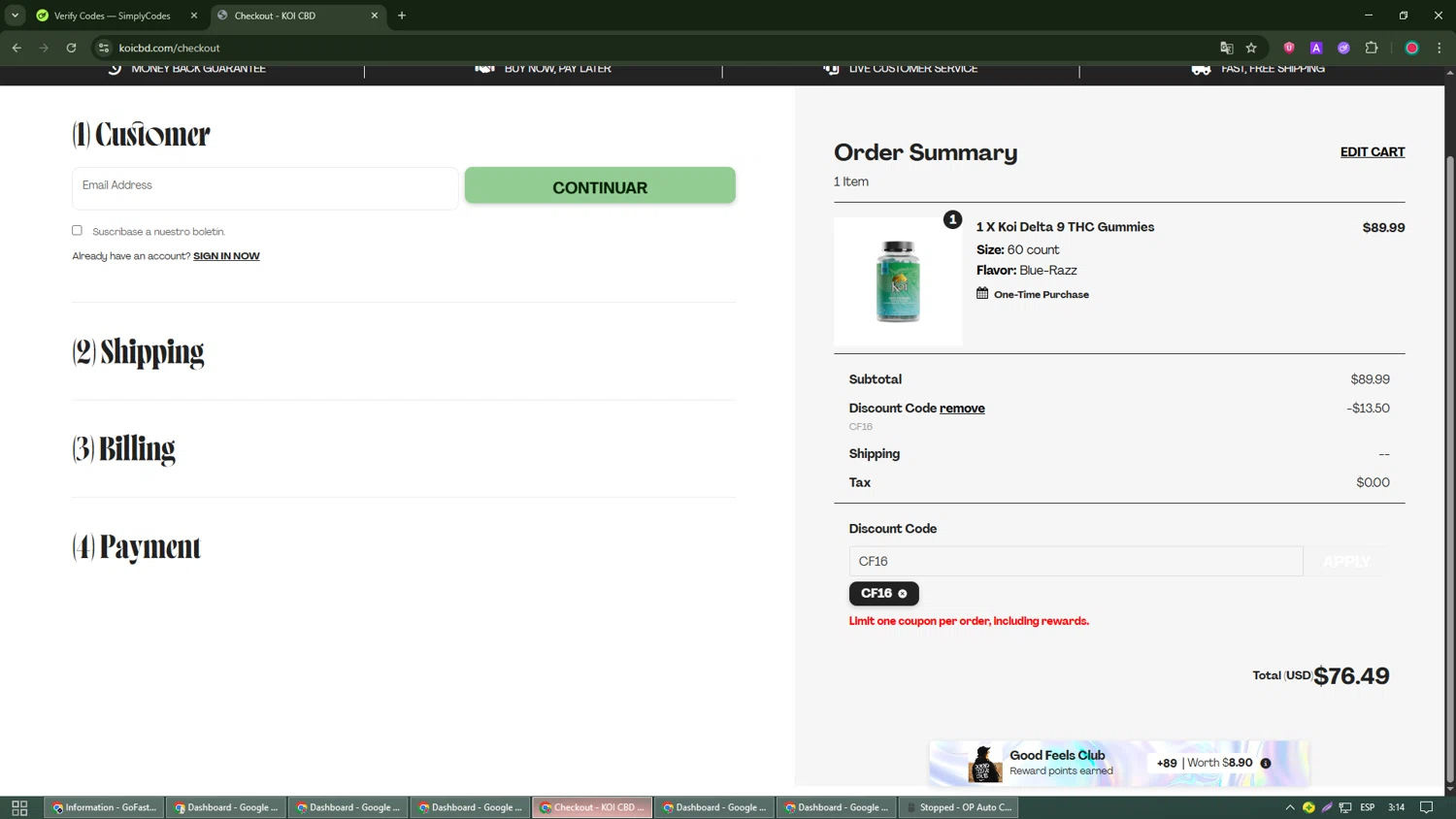Open the Chrome three-dot menu

point(1439,48)
